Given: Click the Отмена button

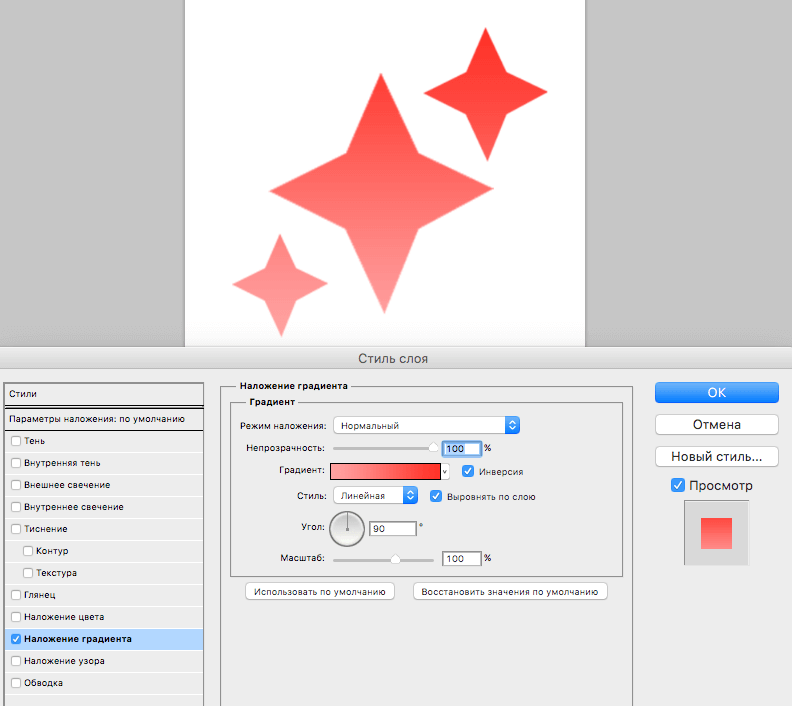Looking at the screenshot, I should [716, 425].
